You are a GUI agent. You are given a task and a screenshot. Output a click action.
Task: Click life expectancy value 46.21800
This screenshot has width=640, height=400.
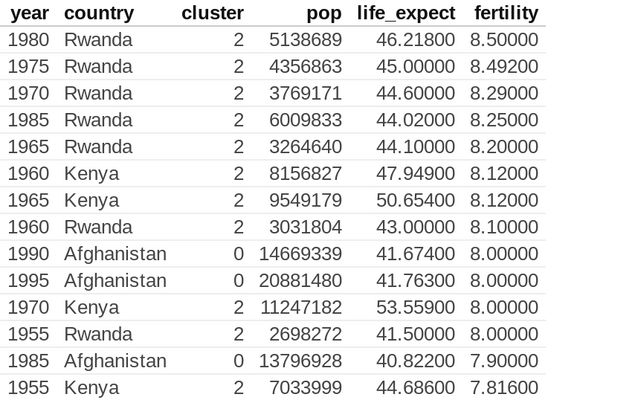(x=407, y=40)
